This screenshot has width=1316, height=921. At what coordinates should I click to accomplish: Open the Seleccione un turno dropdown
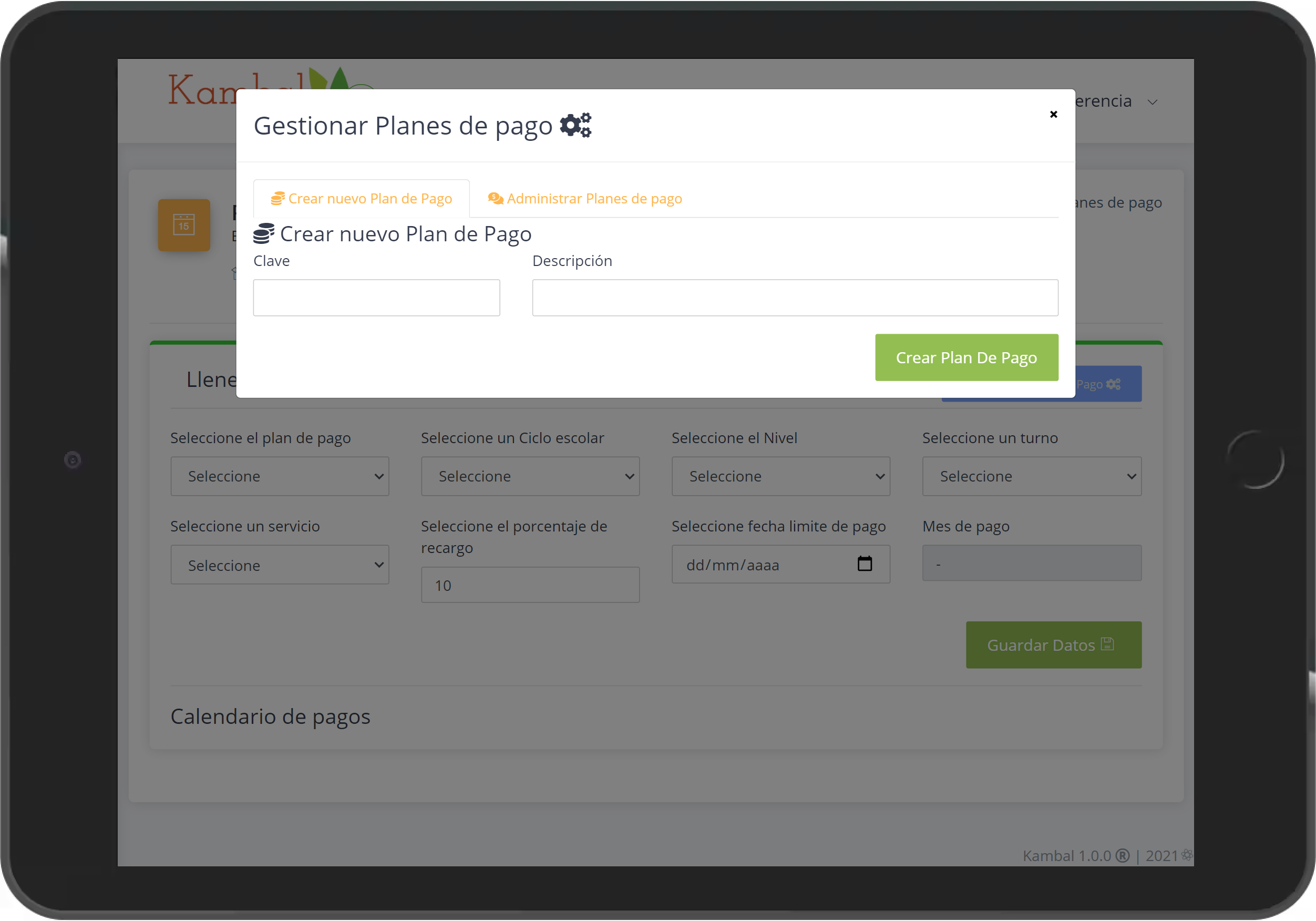[1032, 476]
